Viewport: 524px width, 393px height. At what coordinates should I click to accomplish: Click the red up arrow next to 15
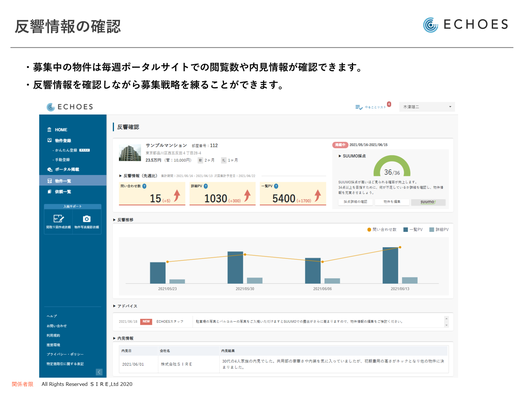[177, 195]
